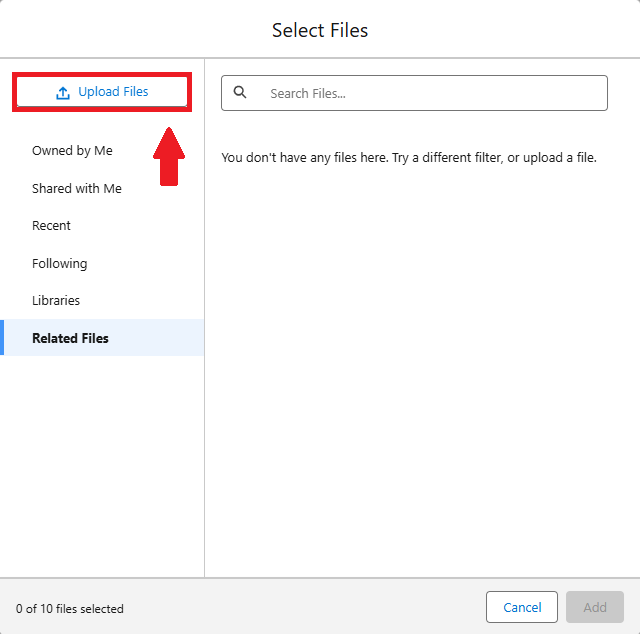The height and width of the screenshot is (634, 640).
Task: Open the Libraries filter
Action: (x=56, y=301)
